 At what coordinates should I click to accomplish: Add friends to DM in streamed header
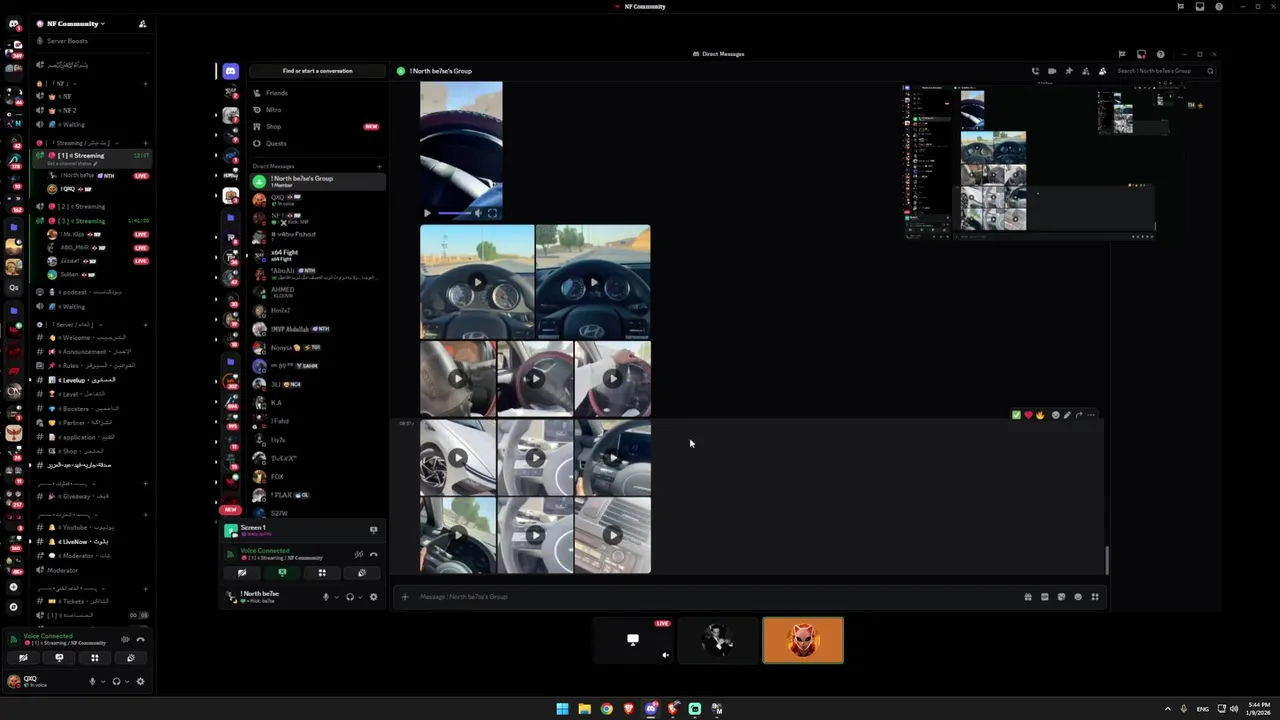1085,71
